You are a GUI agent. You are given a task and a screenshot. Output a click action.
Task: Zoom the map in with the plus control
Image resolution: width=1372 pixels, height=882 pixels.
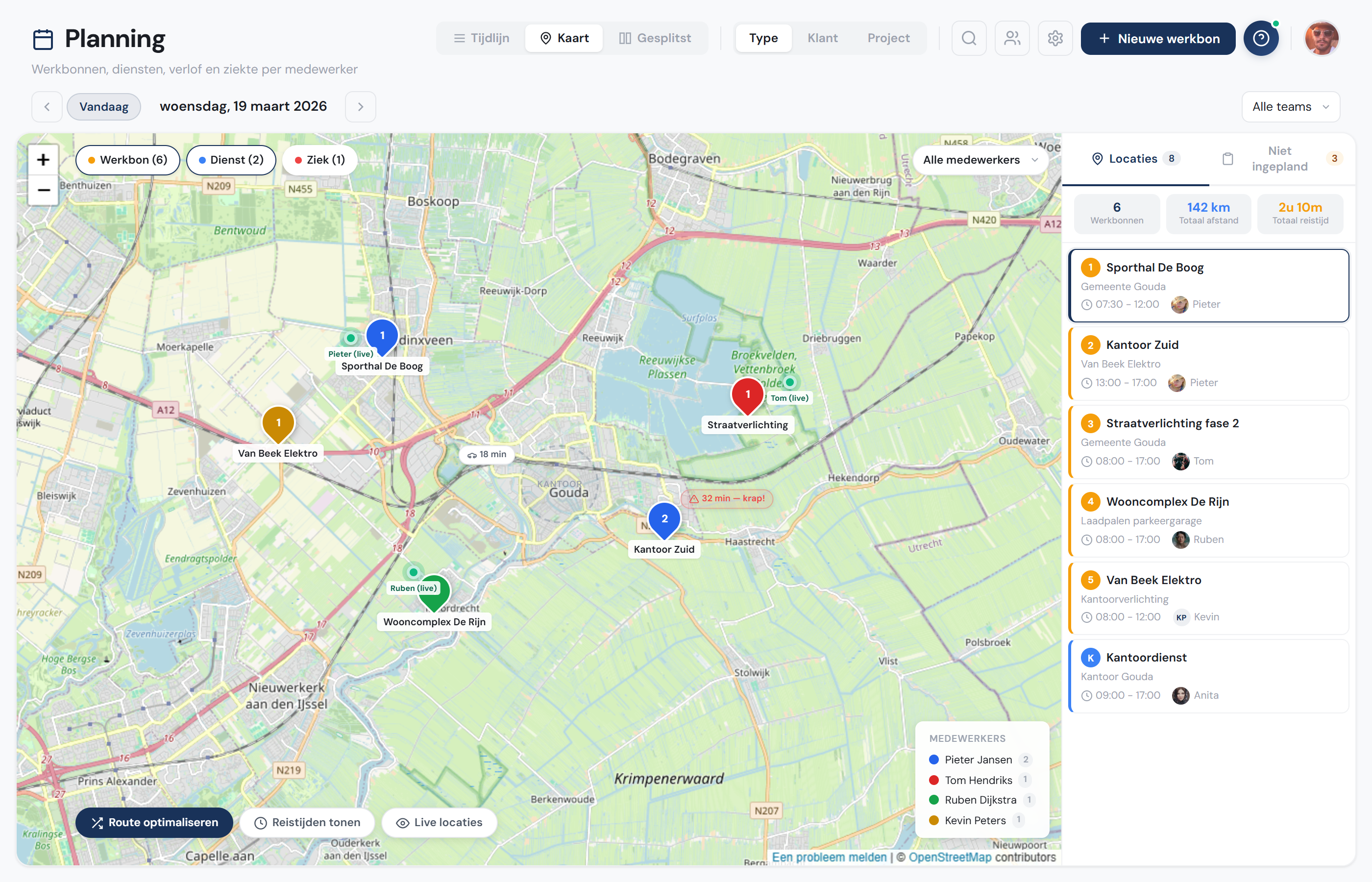[x=43, y=160]
